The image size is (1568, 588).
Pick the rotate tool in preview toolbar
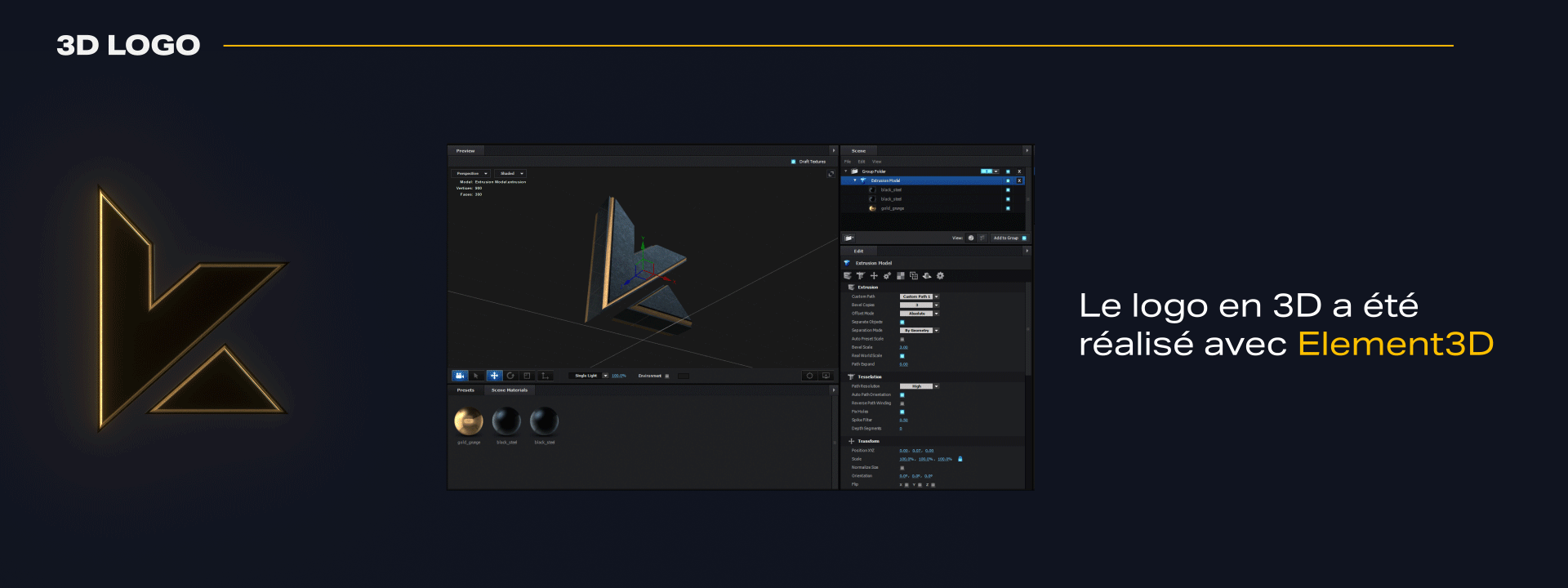click(510, 376)
